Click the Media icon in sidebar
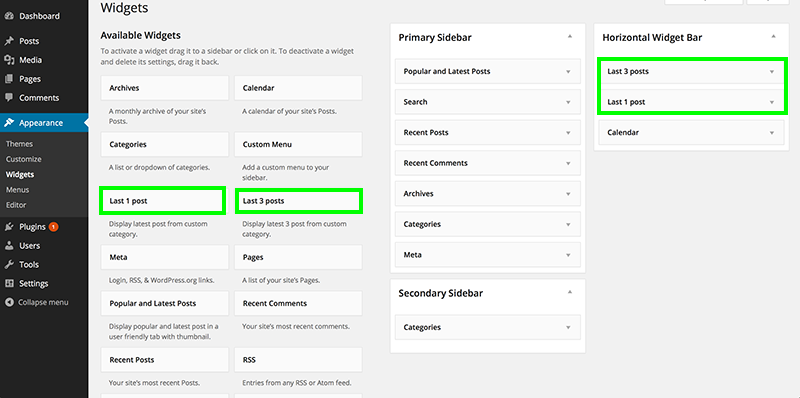The height and width of the screenshot is (398, 800). [x=9, y=60]
